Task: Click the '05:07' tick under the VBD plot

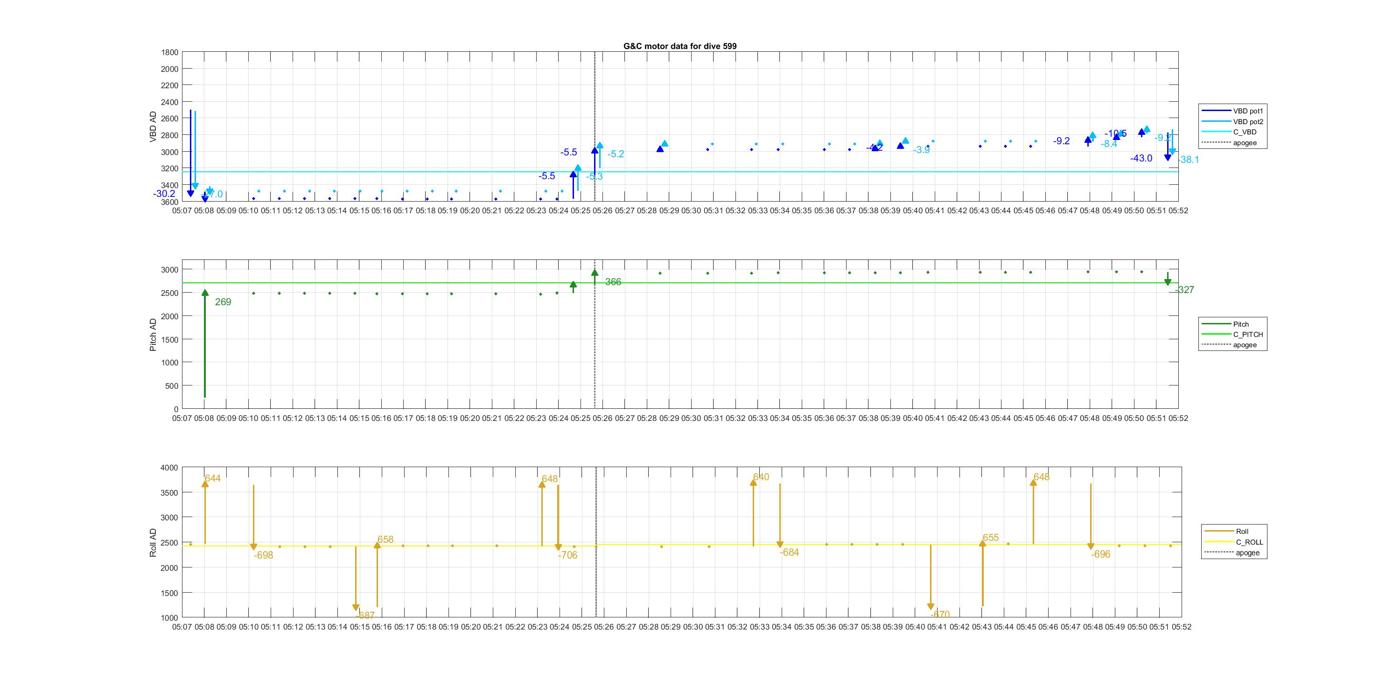Action: [x=182, y=211]
